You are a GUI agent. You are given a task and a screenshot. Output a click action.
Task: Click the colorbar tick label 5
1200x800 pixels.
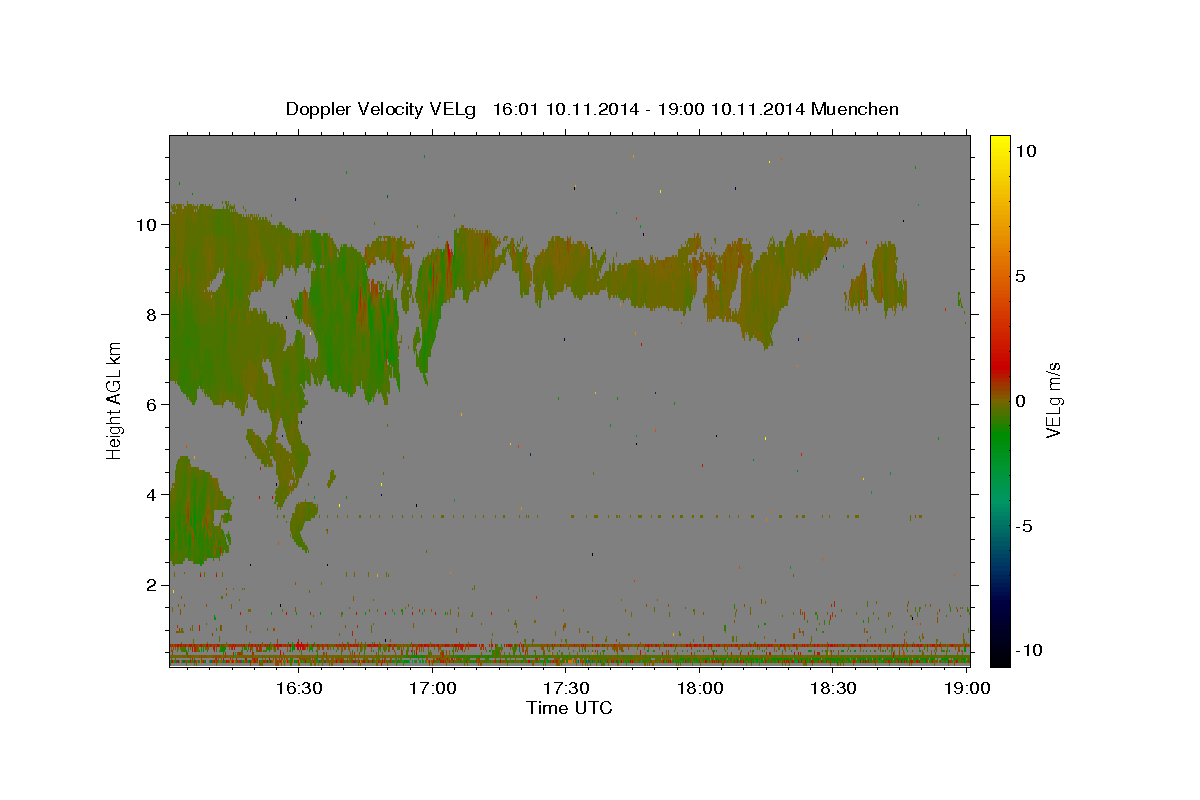[1021, 276]
